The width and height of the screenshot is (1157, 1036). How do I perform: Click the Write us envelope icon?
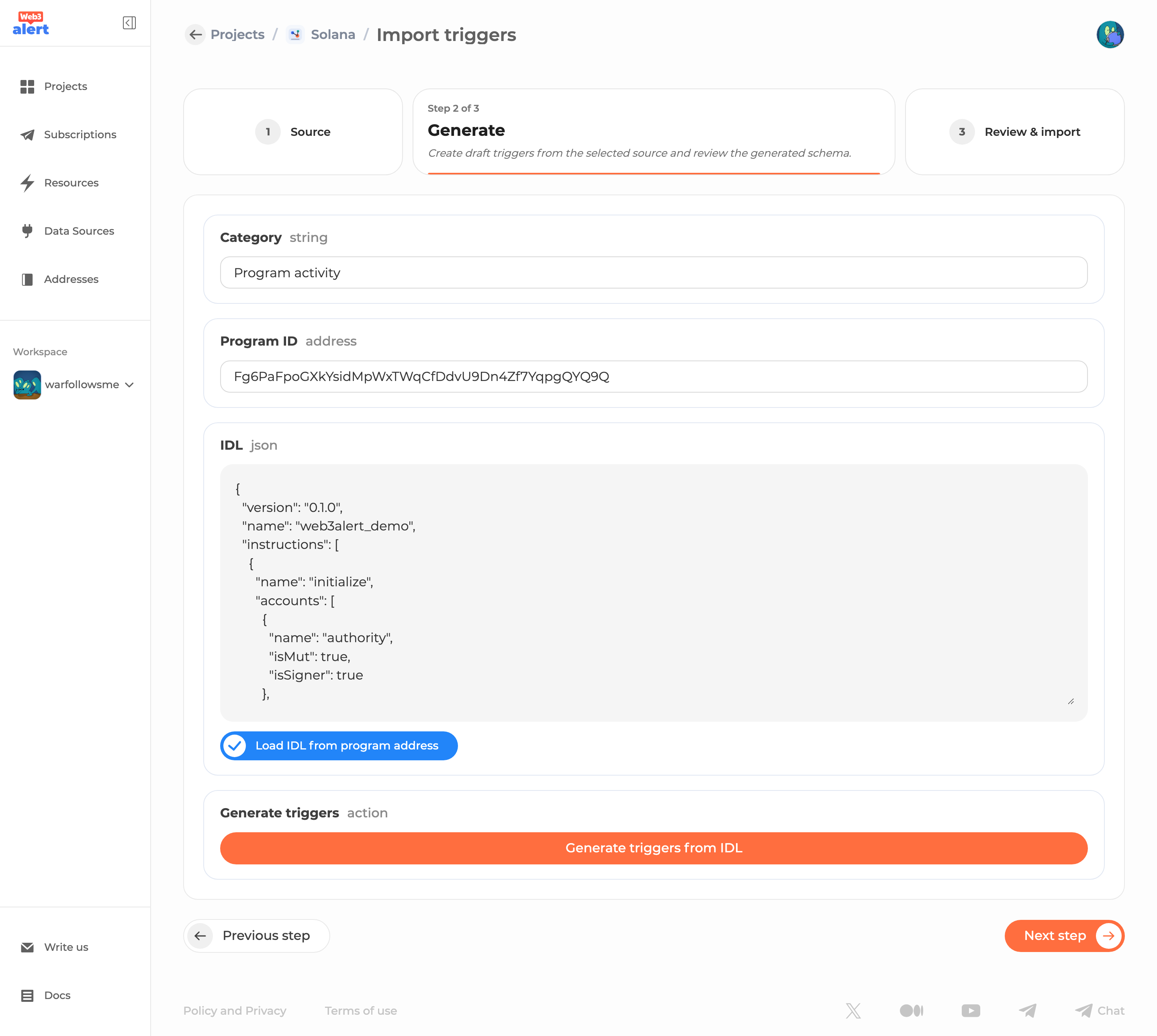click(x=27, y=947)
